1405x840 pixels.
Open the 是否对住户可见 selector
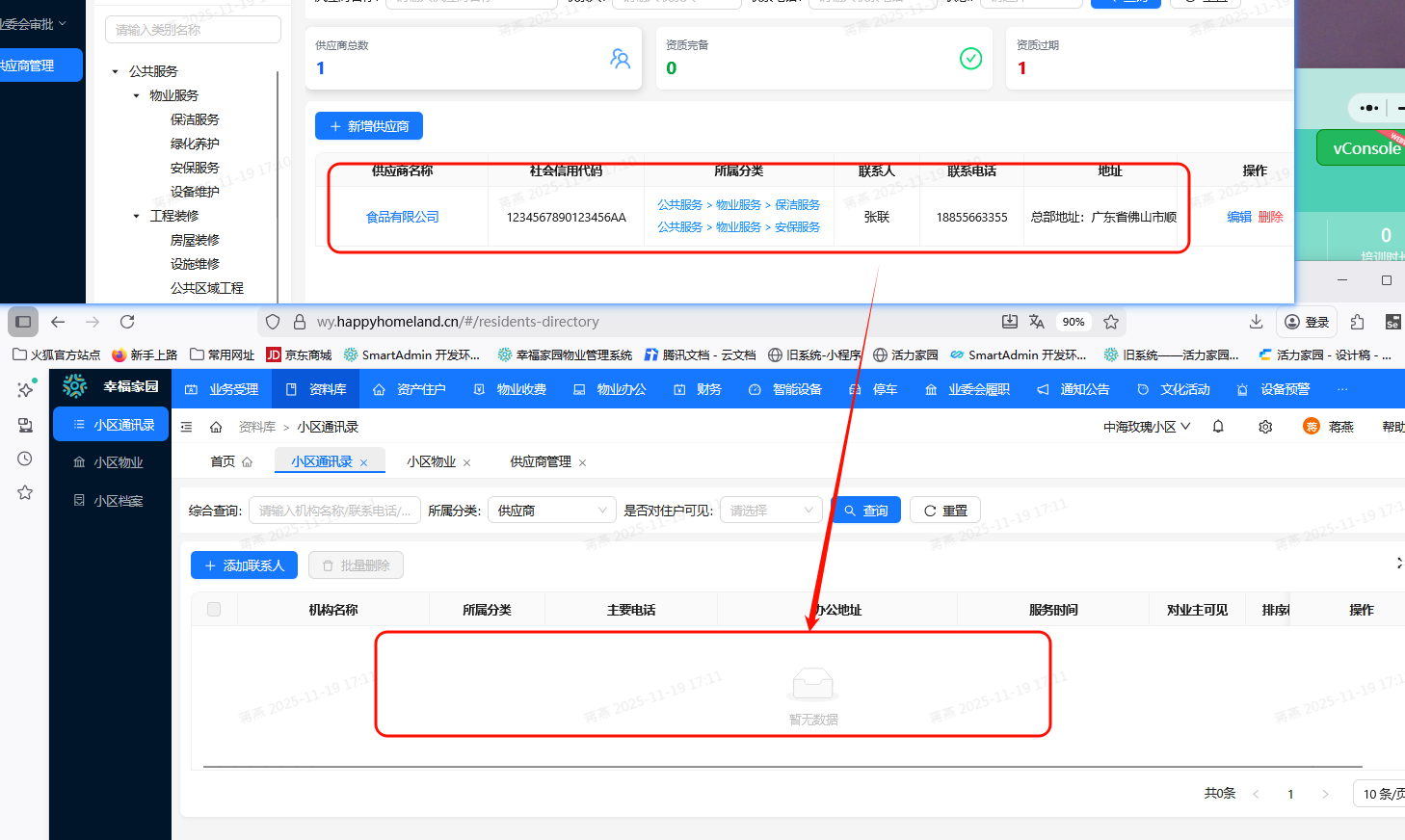tap(770, 510)
